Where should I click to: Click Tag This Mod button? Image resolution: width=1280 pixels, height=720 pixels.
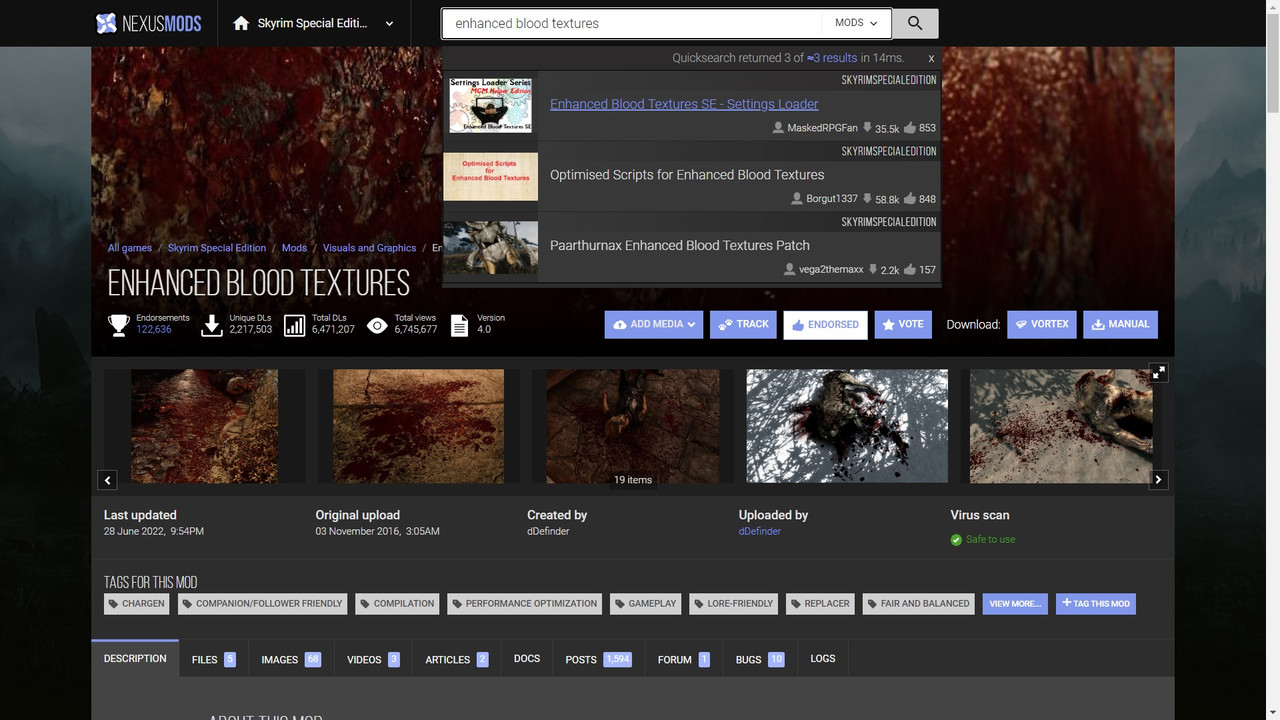pos(1096,604)
